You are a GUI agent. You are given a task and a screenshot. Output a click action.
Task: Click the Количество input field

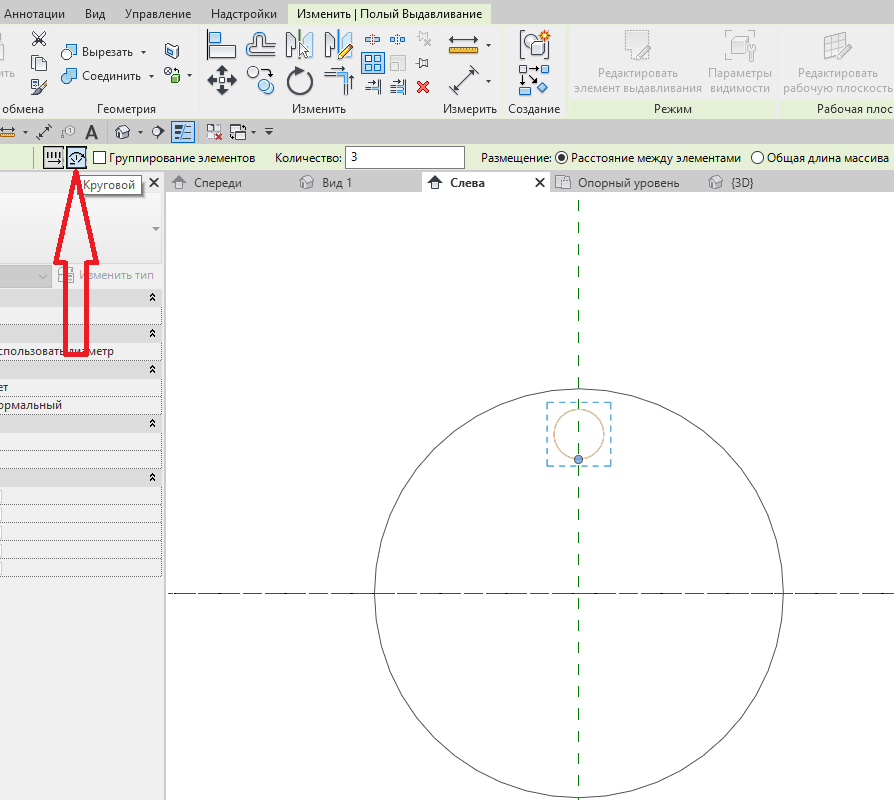pyautogui.click(x=405, y=157)
